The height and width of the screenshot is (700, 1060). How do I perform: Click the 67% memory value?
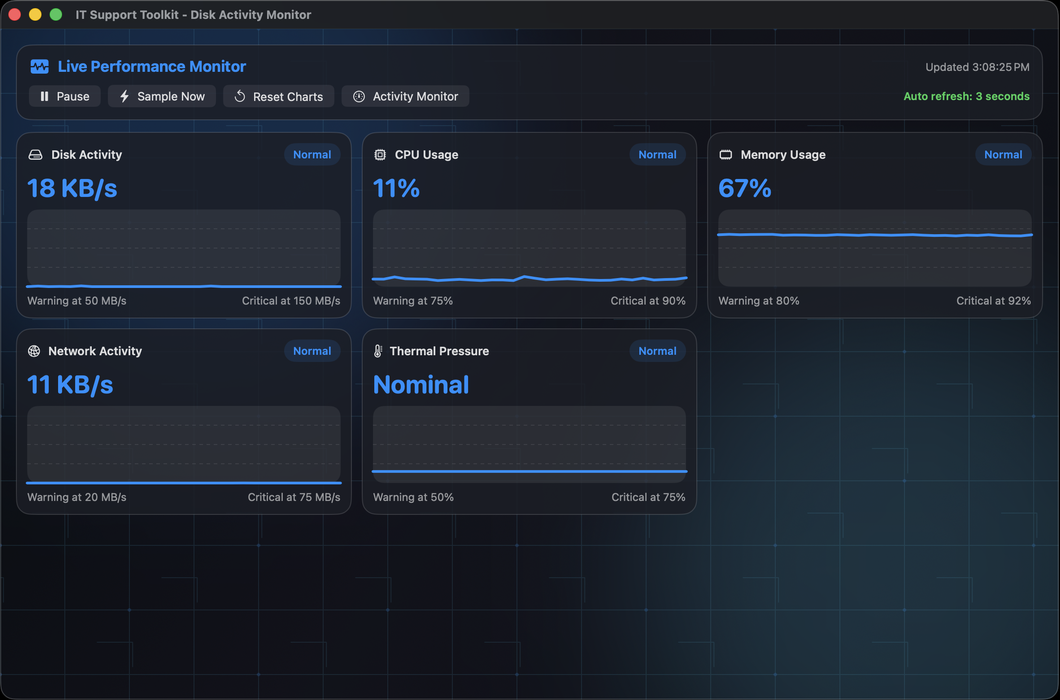[x=744, y=188]
